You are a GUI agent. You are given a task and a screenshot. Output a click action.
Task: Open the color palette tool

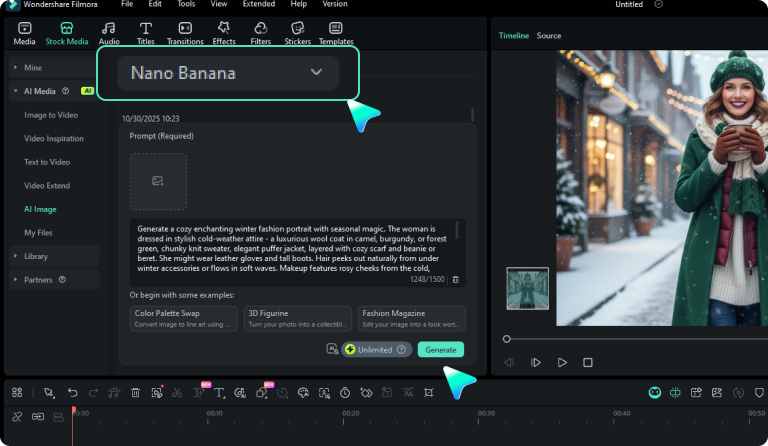coord(303,393)
